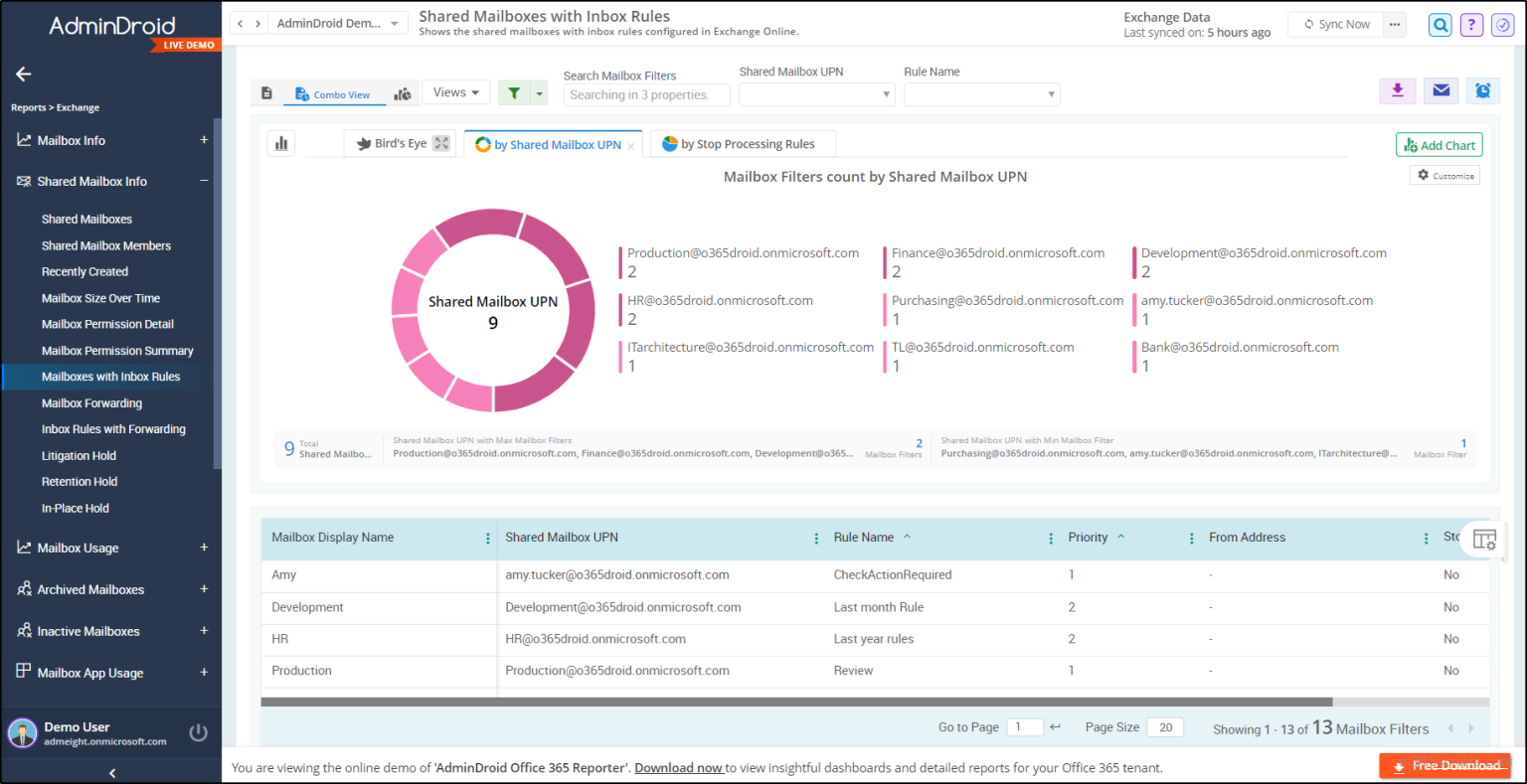Open the Rule Name filter dropdown

click(x=981, y=93)
